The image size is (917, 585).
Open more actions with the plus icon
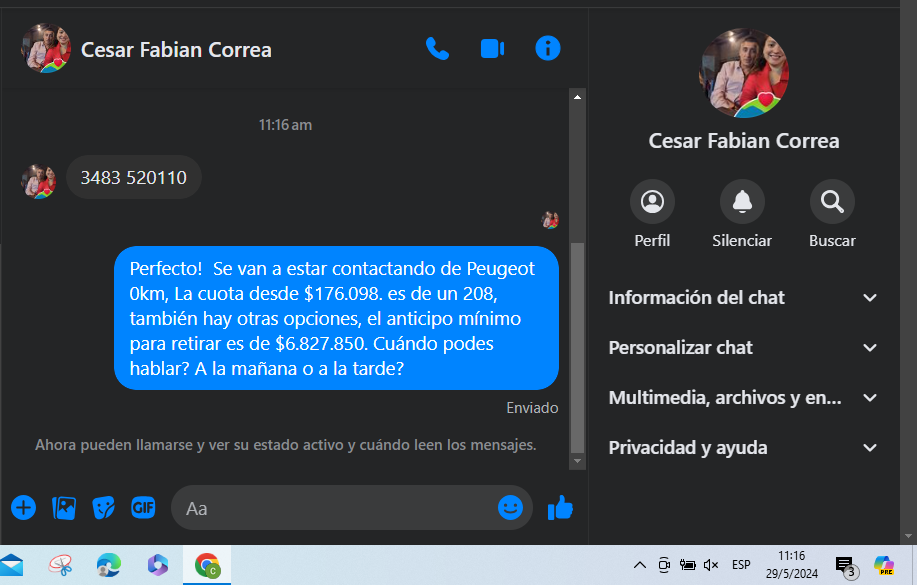(x=23, y=508)
